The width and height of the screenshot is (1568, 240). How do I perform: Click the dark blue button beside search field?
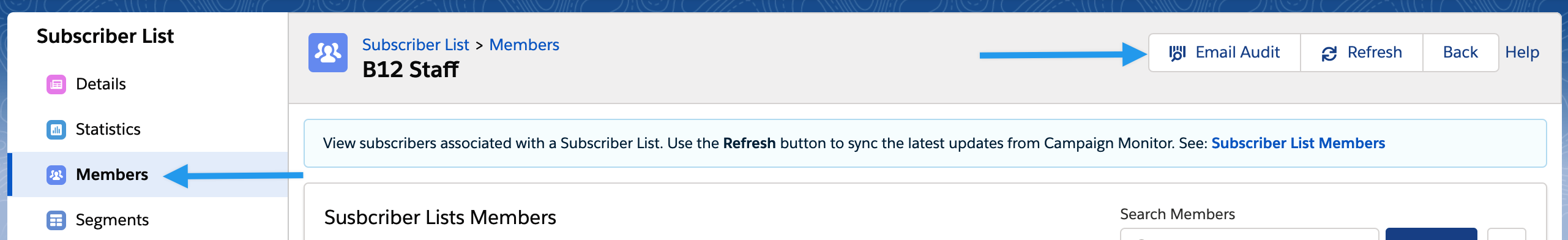point(1431,234)
